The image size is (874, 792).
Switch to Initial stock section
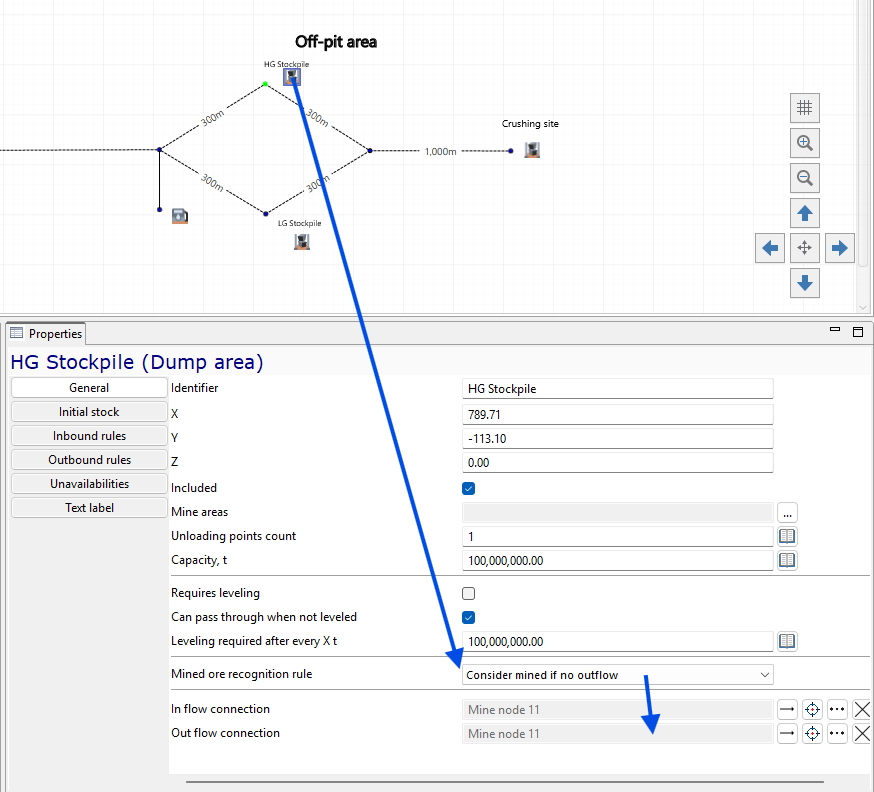[x=89, y=412]
